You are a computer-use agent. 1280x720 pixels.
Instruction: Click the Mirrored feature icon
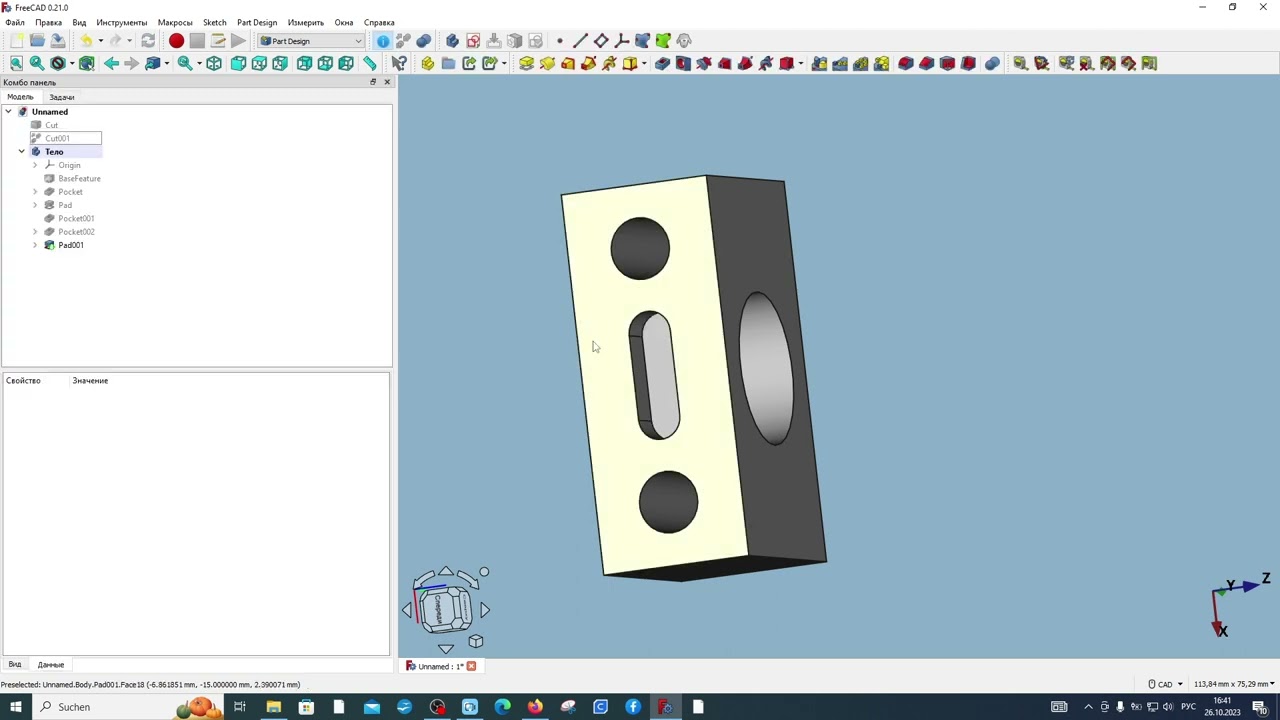click(819, 64)
